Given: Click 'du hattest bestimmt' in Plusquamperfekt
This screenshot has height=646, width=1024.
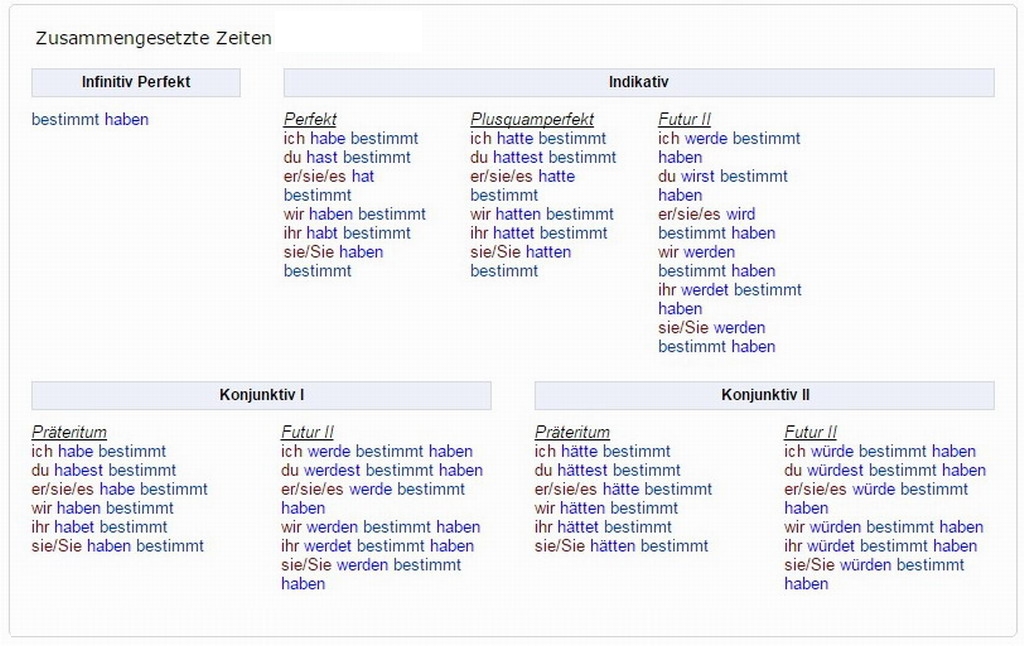Looking at the screenshot, I should pos(543,158).
